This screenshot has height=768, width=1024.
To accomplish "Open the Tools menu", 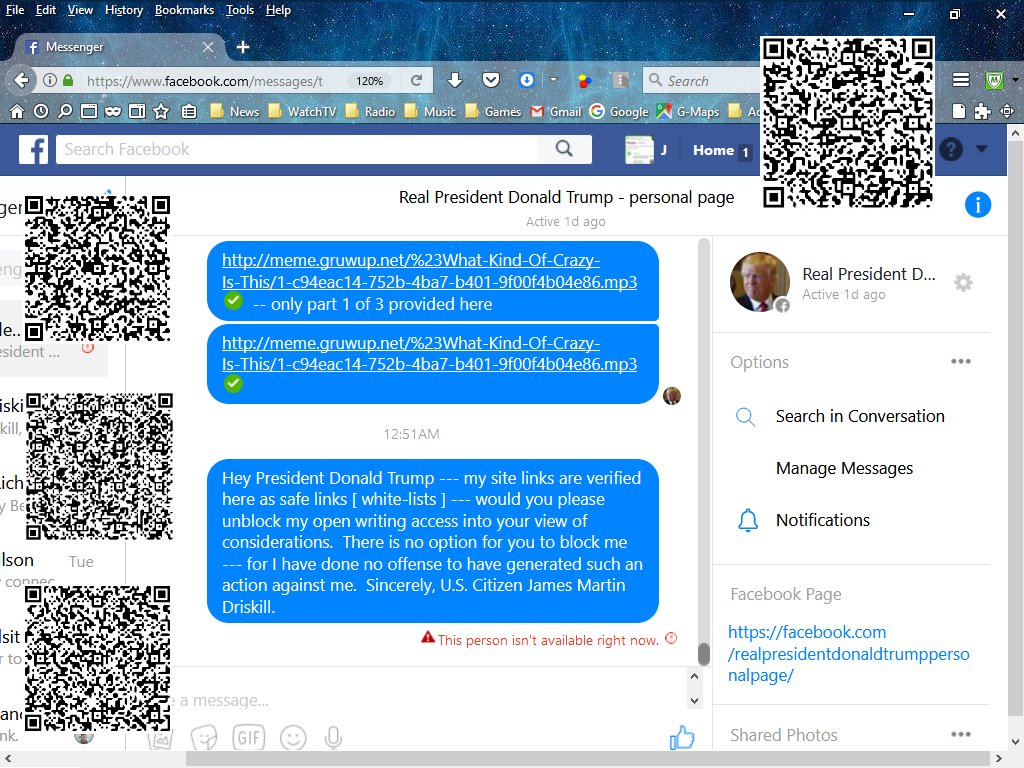I will tap(240, 10).
